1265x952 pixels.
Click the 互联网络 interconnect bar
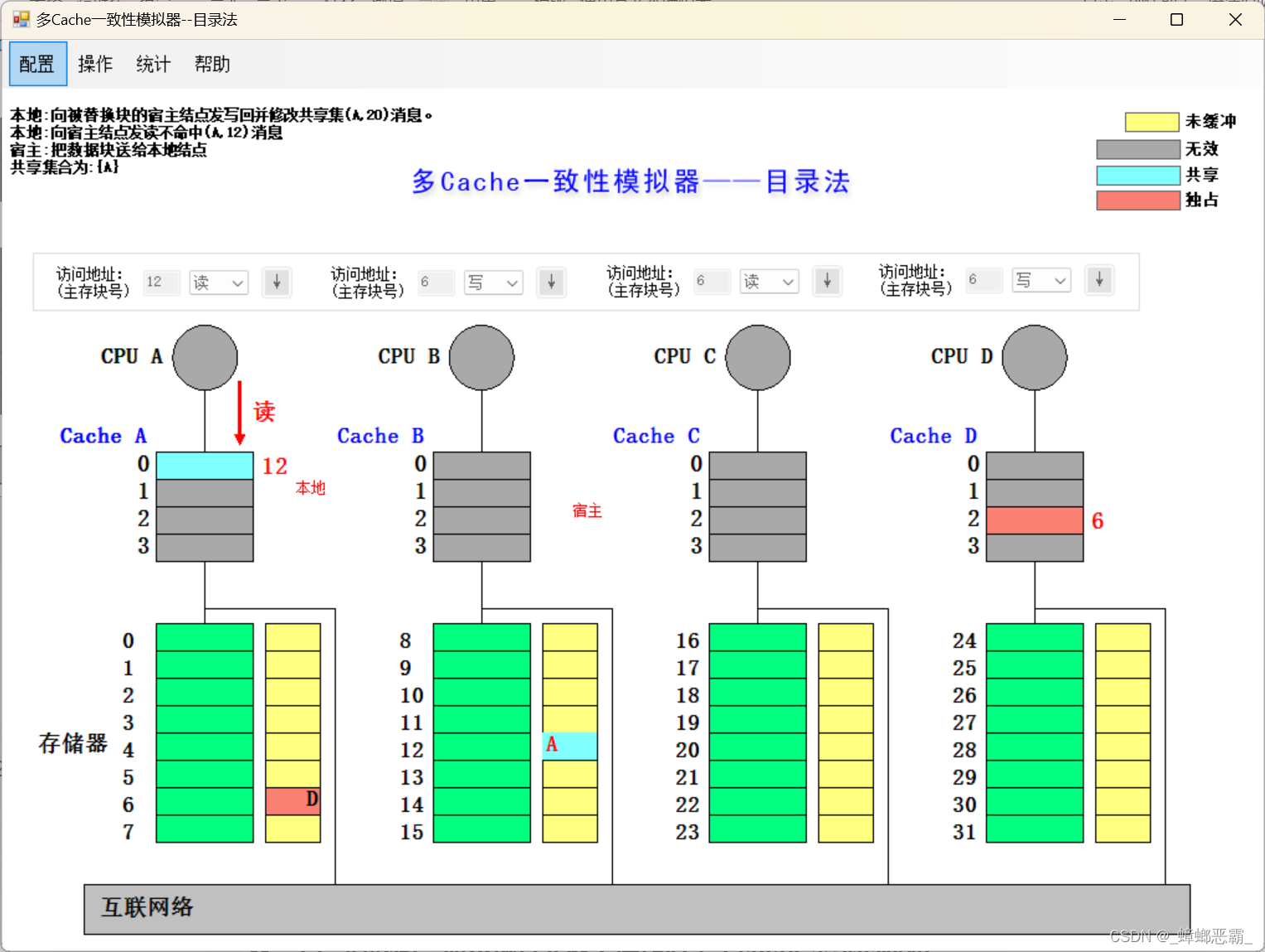tap(637, 909)
